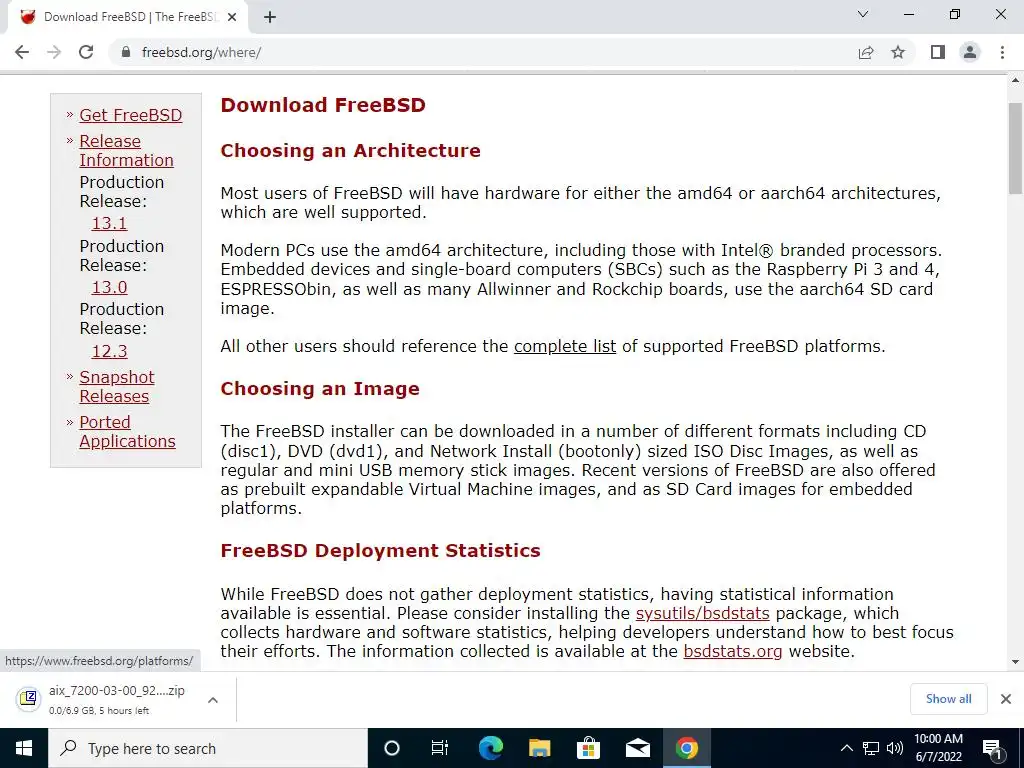
Task: Click Choosing an Image heading
Action: [x=320, y=389]
